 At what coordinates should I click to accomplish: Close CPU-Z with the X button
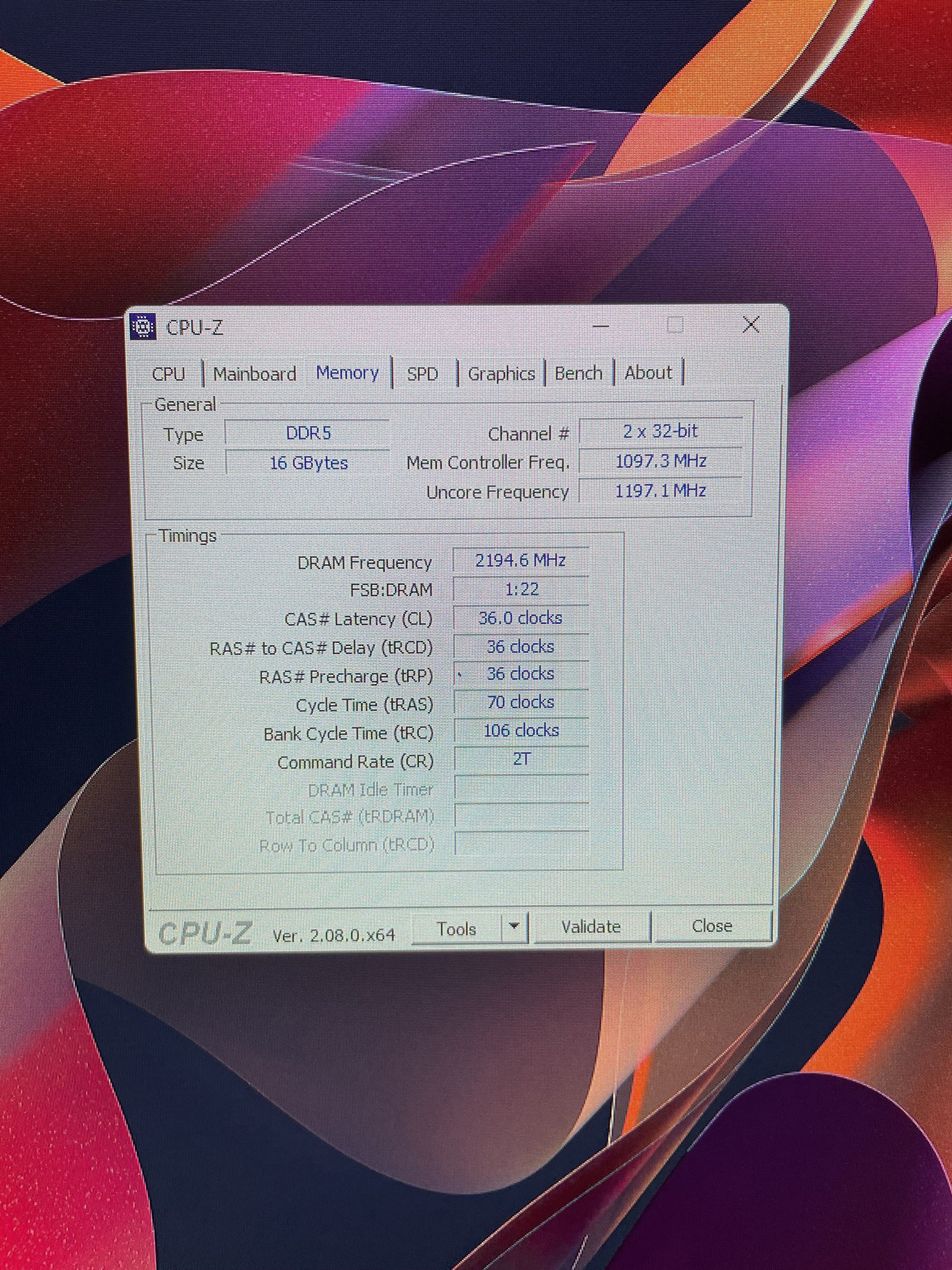click(751, 325)
